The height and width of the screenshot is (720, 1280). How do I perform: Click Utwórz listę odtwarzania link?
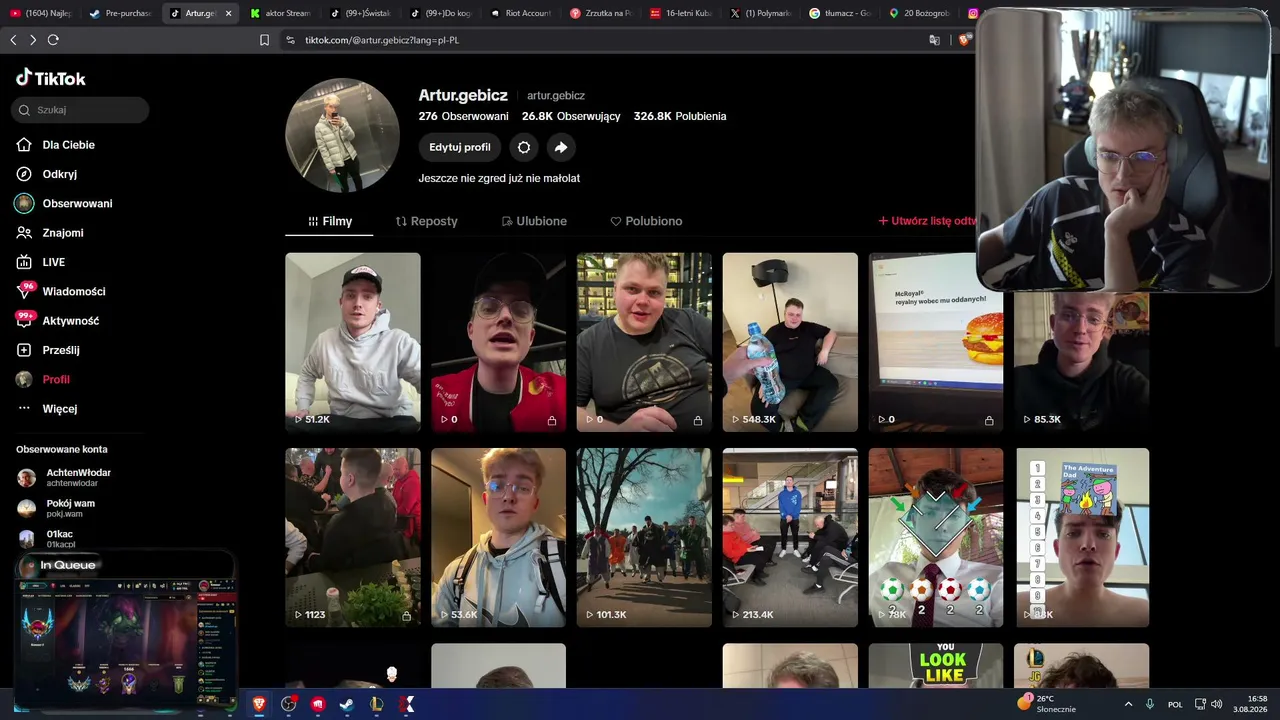pos(927,221)
